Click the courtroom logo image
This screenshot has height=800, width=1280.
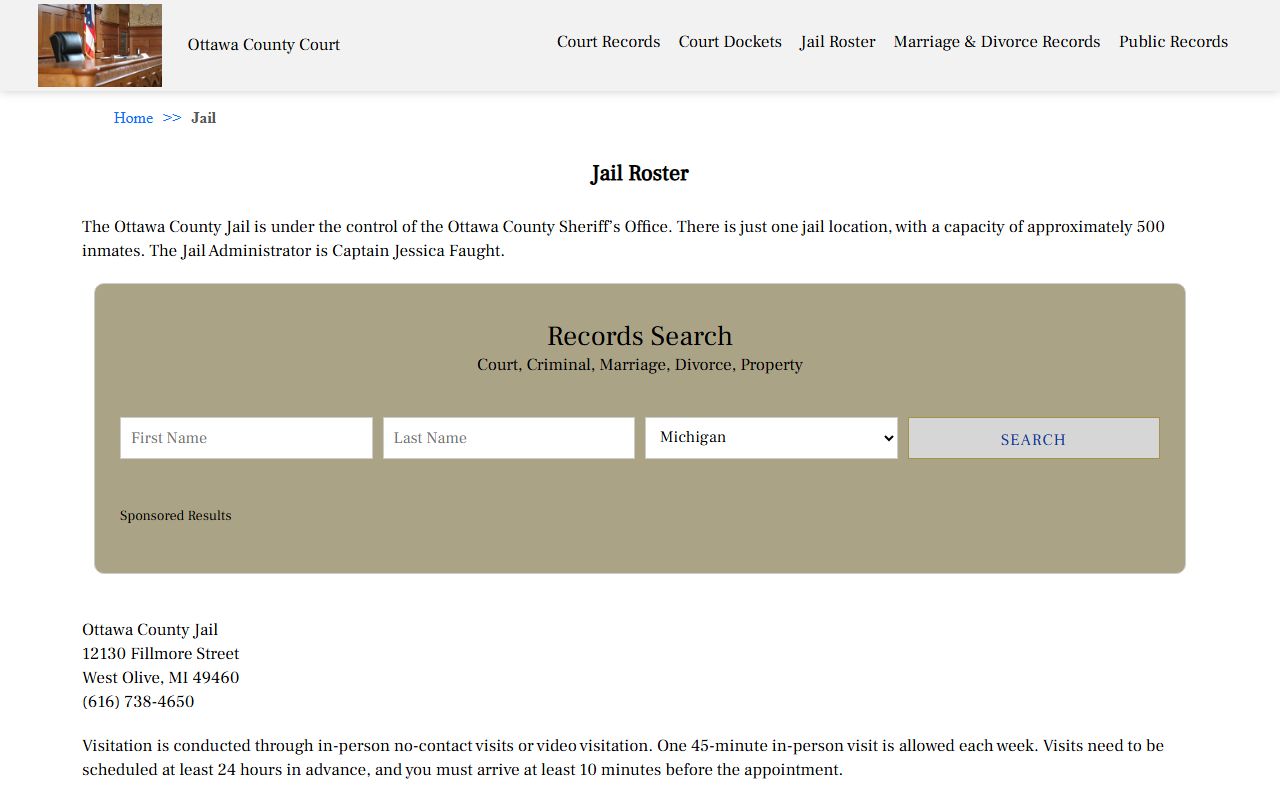coord(100,45)
